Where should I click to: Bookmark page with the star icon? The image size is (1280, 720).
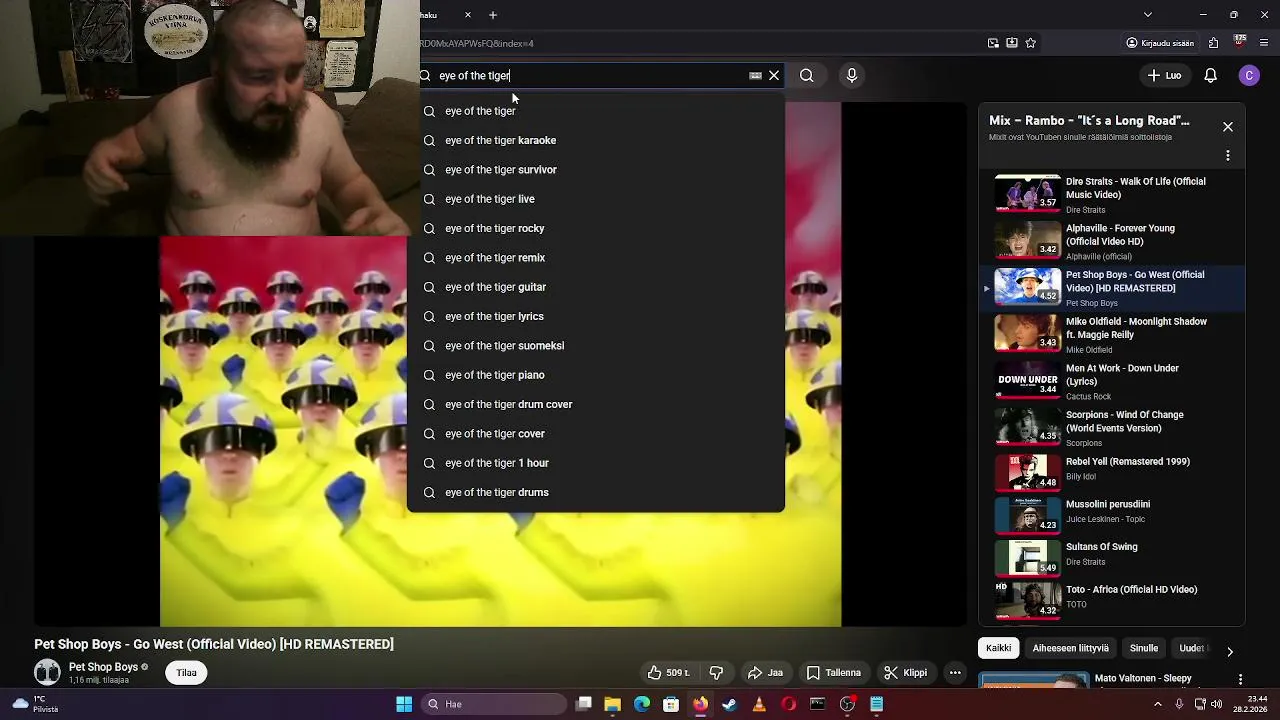(x=1031, y=43)
